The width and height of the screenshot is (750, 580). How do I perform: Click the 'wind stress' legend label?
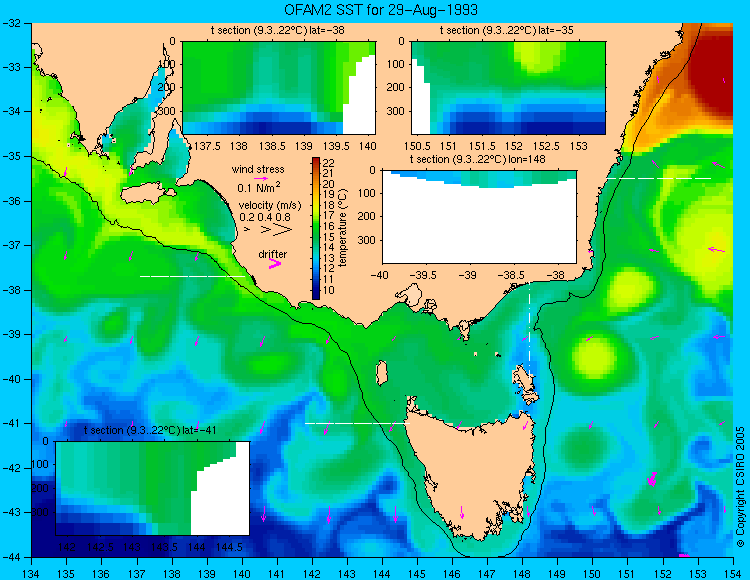(258, 169)
